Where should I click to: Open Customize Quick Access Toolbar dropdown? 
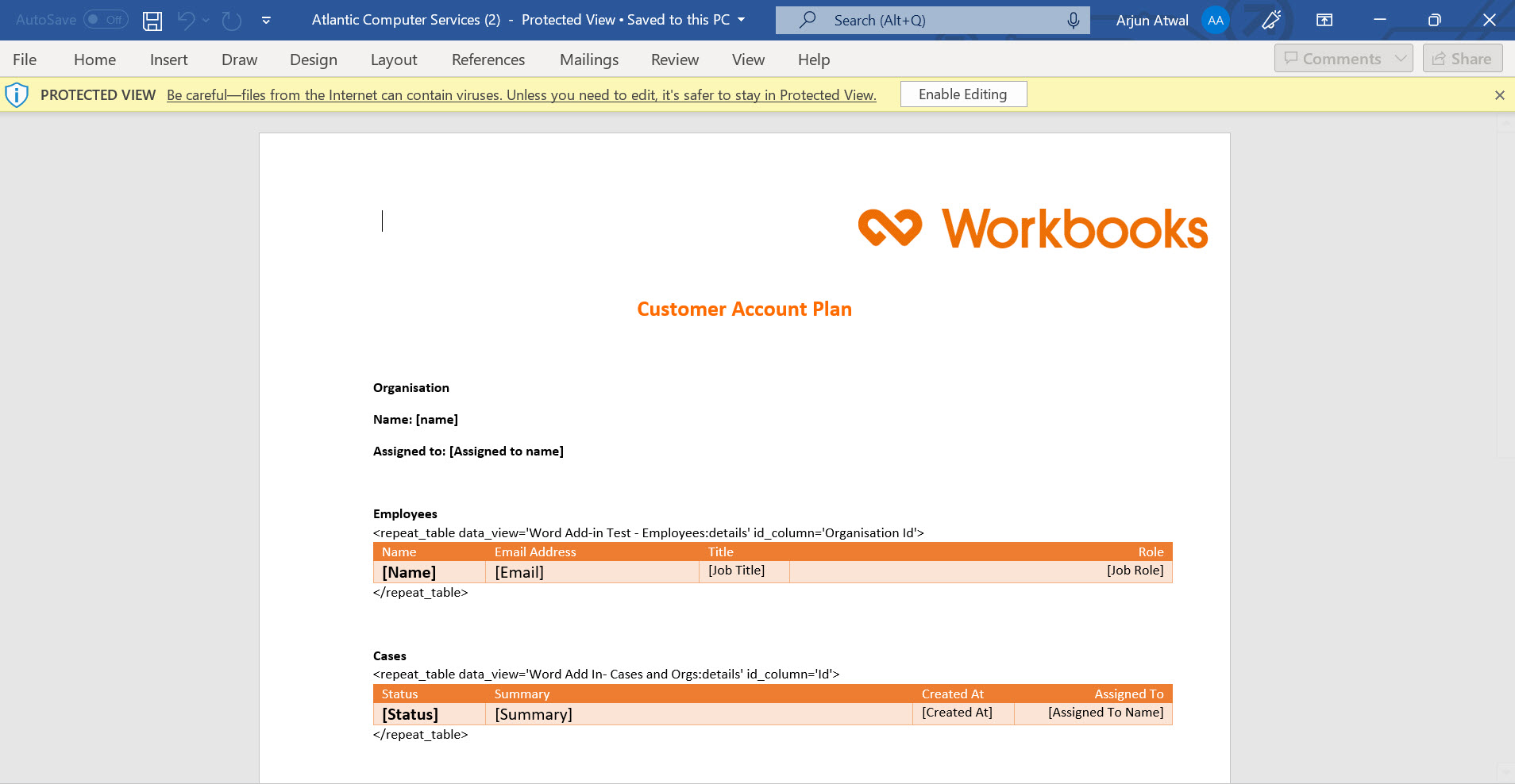pos(266,21)
